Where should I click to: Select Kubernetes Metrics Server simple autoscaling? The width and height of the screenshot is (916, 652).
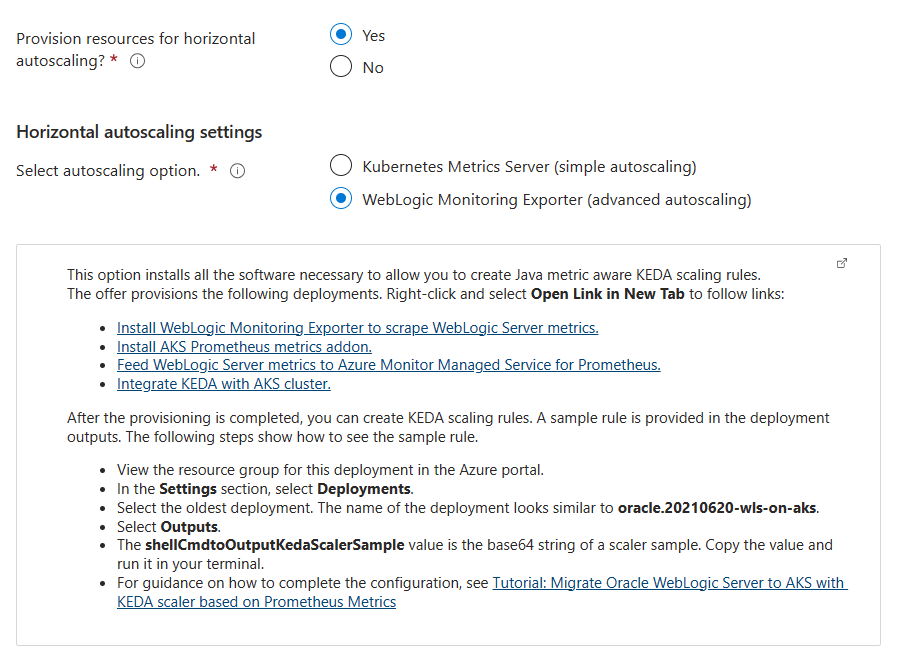click(x=341, y=165)
